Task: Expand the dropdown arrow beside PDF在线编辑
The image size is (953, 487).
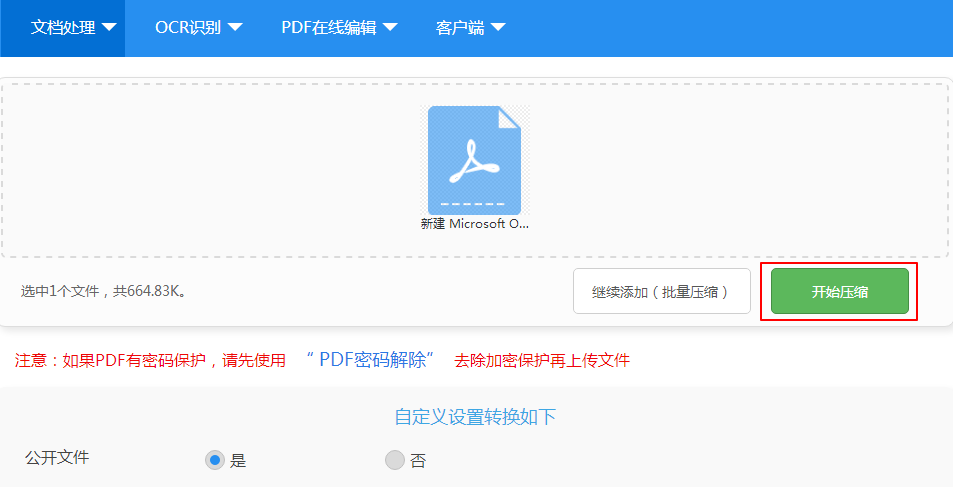Action: [390, 28]
